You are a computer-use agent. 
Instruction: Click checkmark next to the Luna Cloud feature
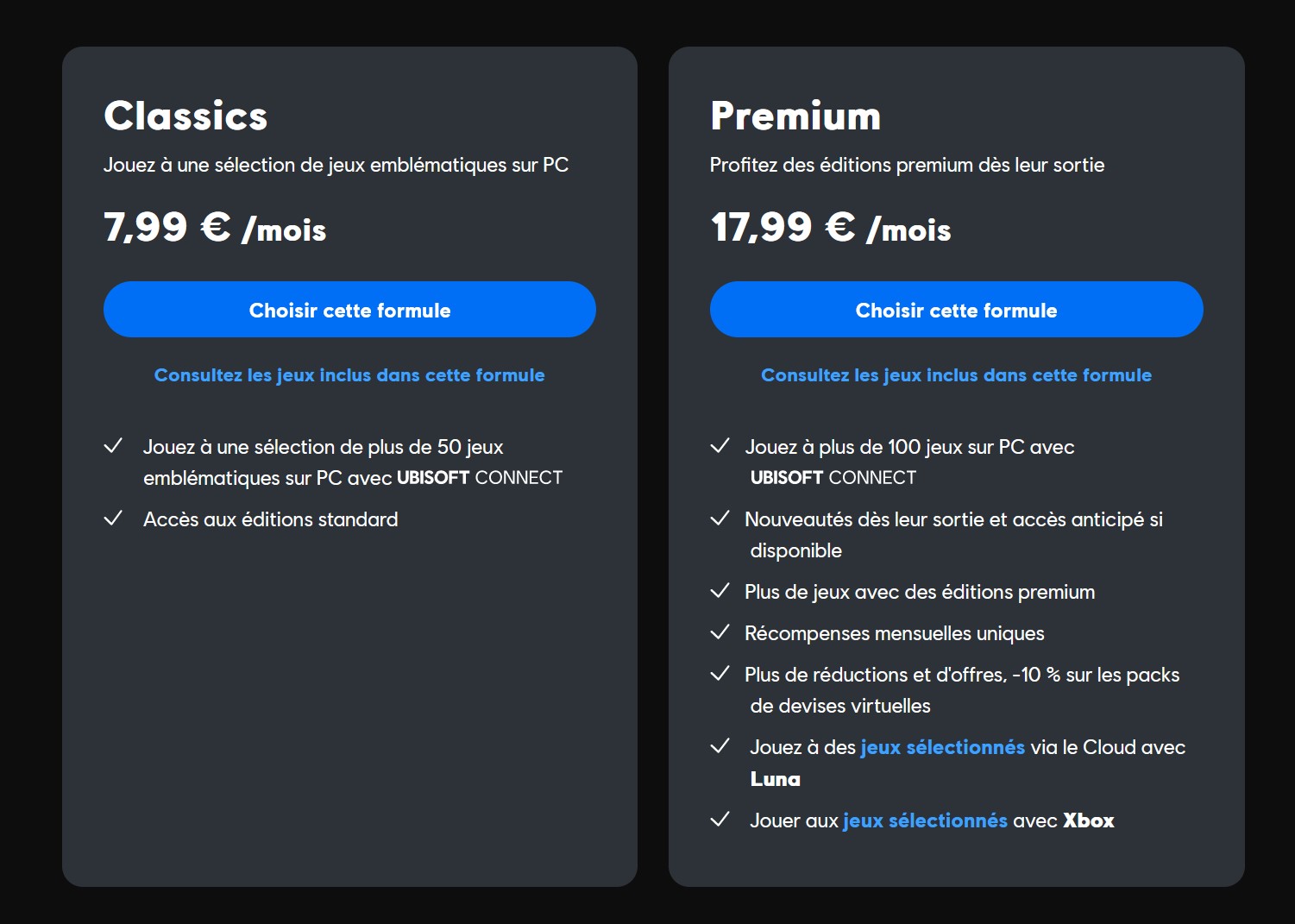click(720, 746)
